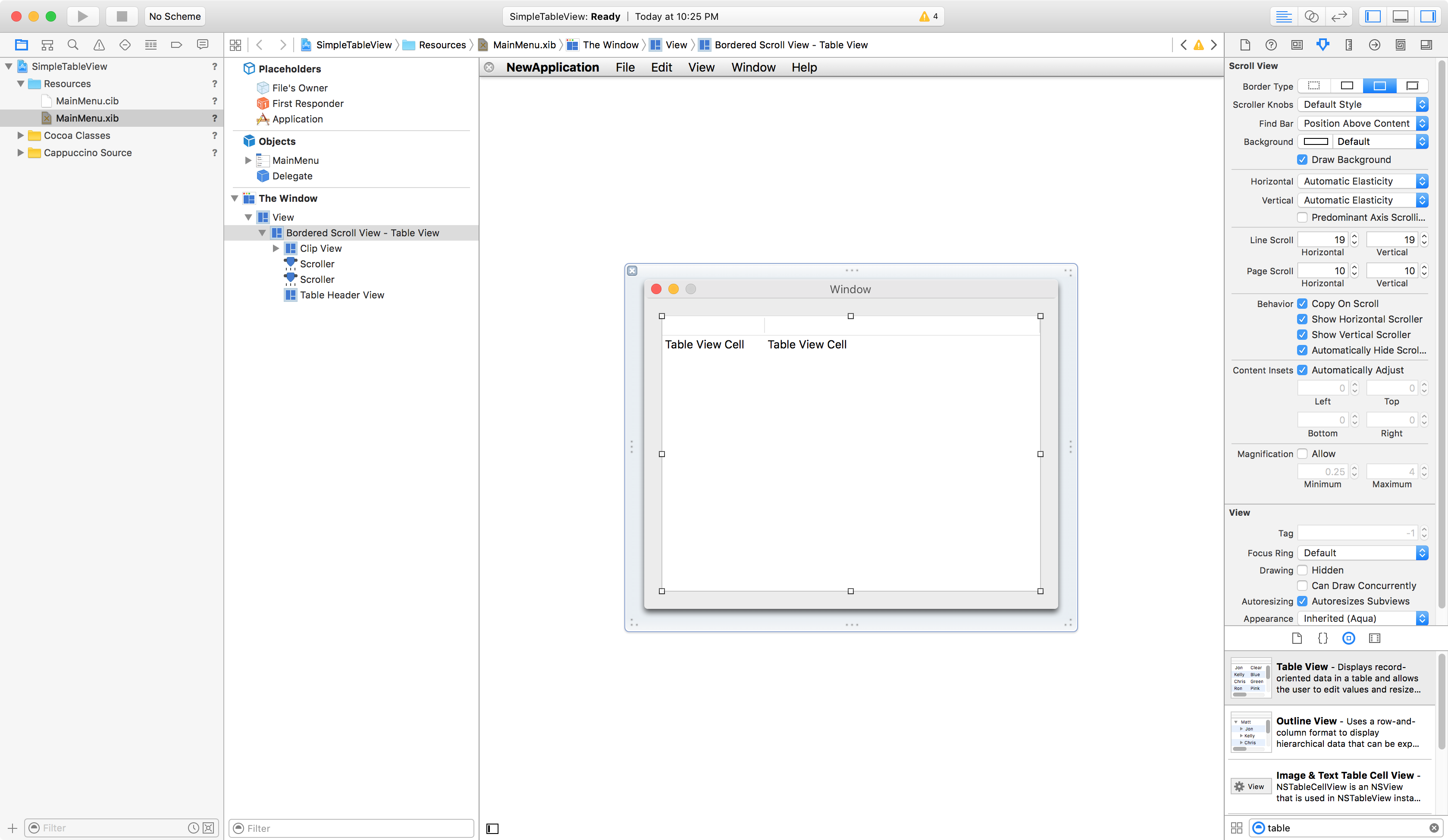Click the Background color well
Screen dimensions: 1448x840
pyautogui.click(x=1316, y=141)
